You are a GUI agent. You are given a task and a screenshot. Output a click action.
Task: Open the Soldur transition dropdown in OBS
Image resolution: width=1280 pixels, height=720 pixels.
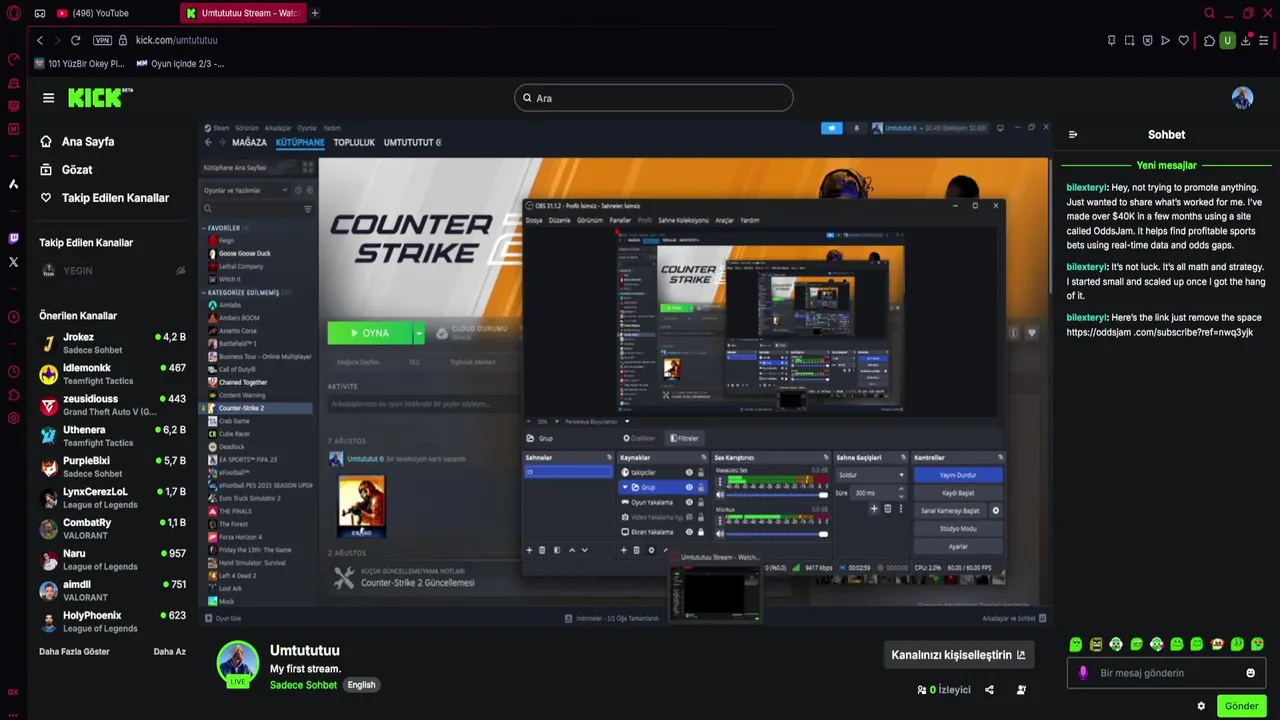point(871,475)
